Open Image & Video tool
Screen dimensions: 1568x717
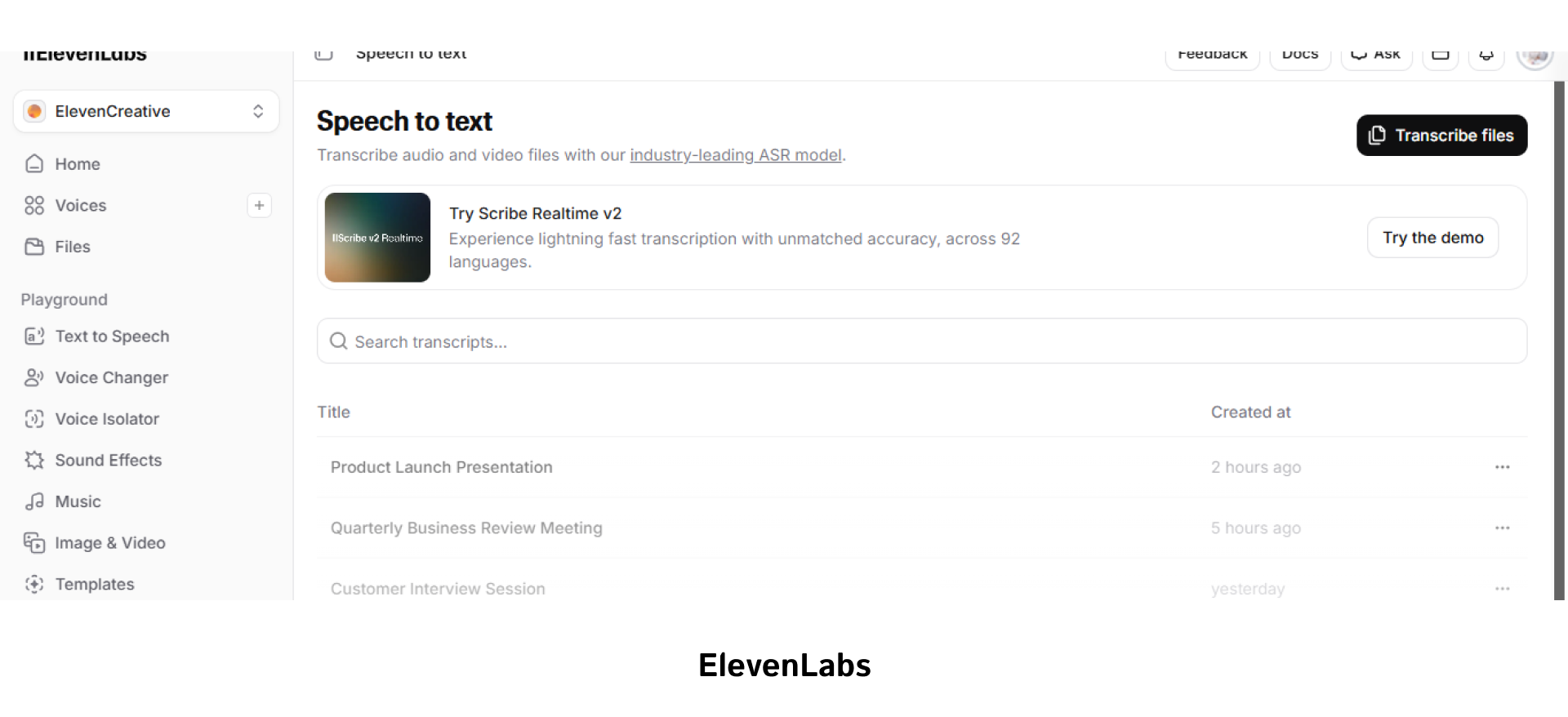click(109, 542)
